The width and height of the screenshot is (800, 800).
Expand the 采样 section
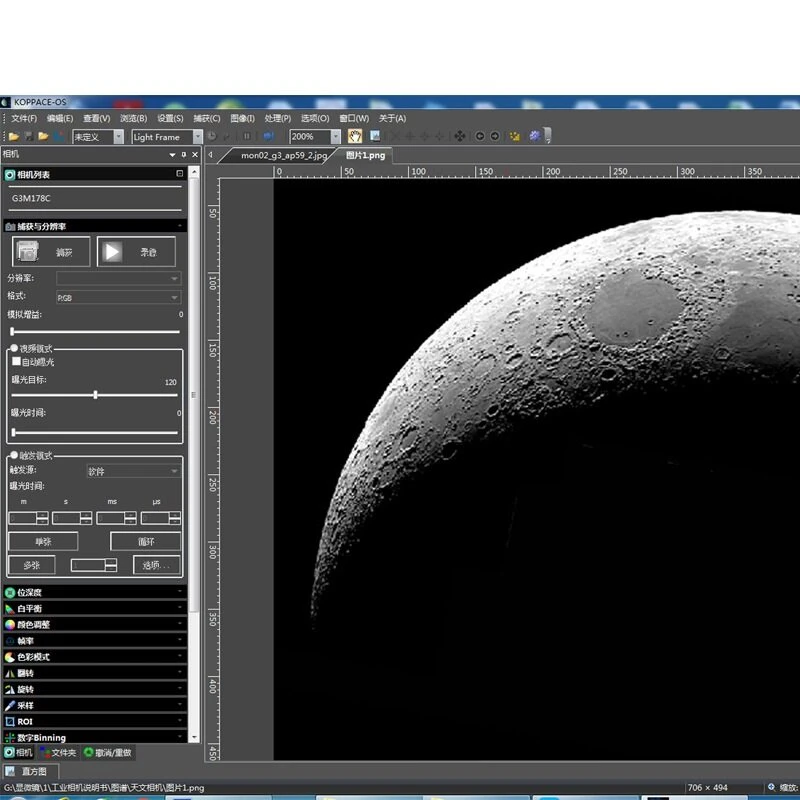pyautogui.click(x=95, y=706)
